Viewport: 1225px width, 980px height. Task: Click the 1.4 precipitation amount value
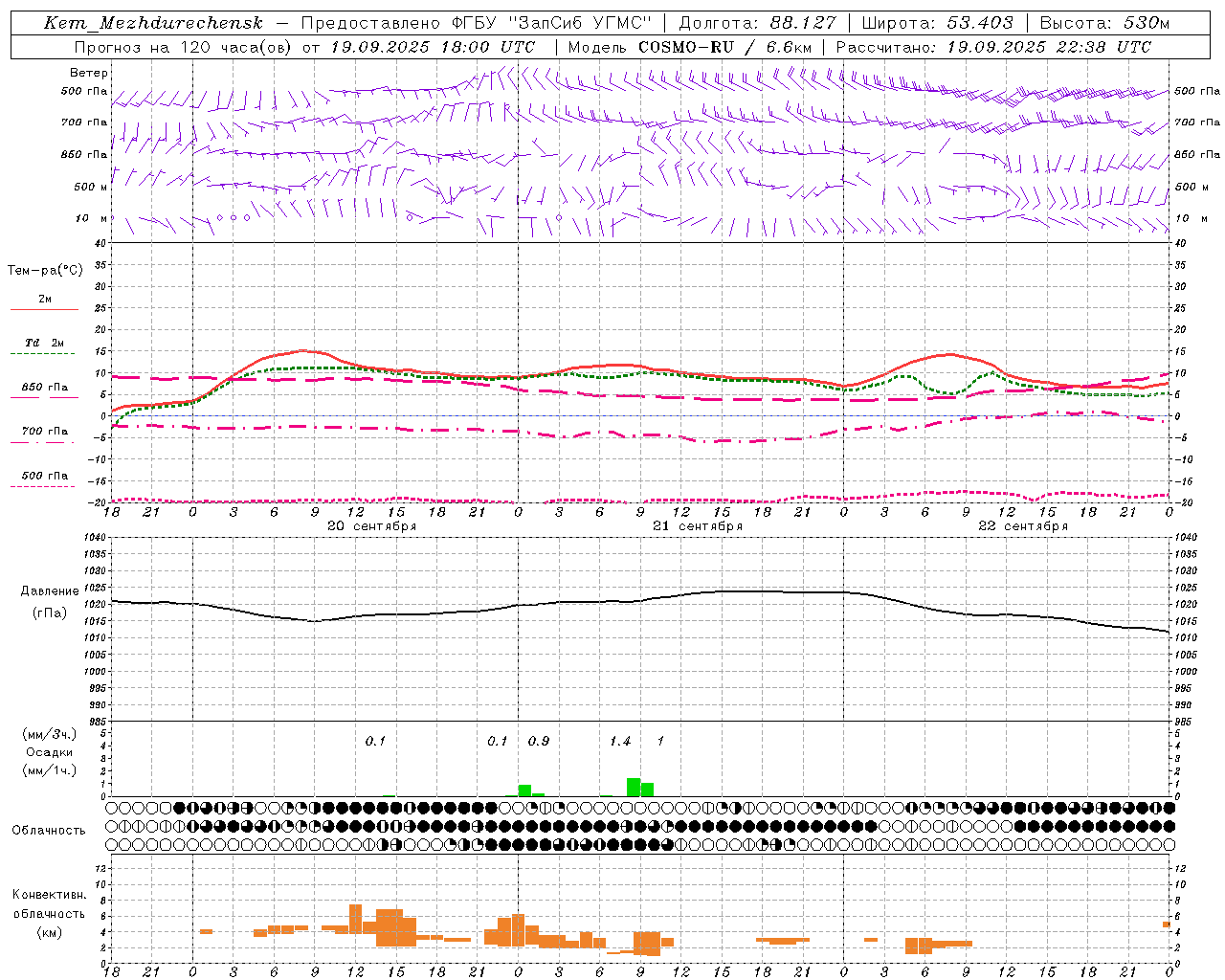click(x=620, y=742)
